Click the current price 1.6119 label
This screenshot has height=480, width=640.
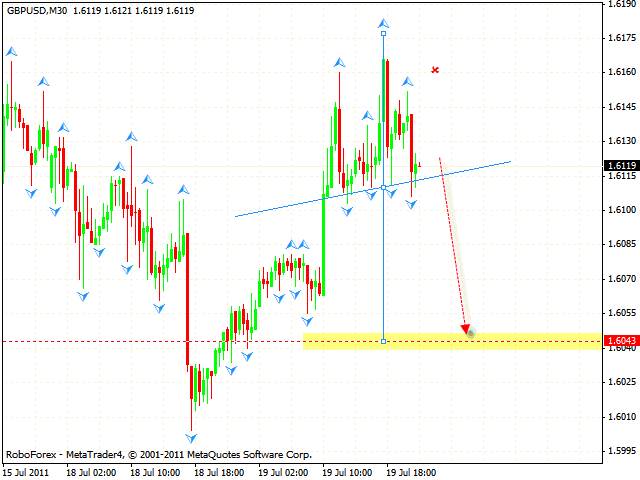coord(621,165)
